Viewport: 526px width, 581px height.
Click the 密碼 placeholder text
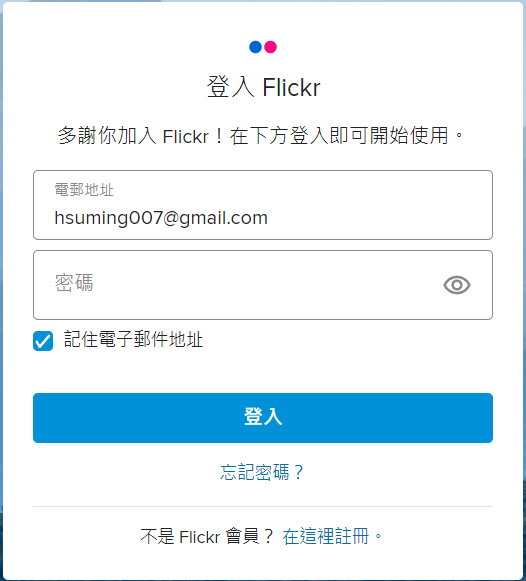coord(74,283)
